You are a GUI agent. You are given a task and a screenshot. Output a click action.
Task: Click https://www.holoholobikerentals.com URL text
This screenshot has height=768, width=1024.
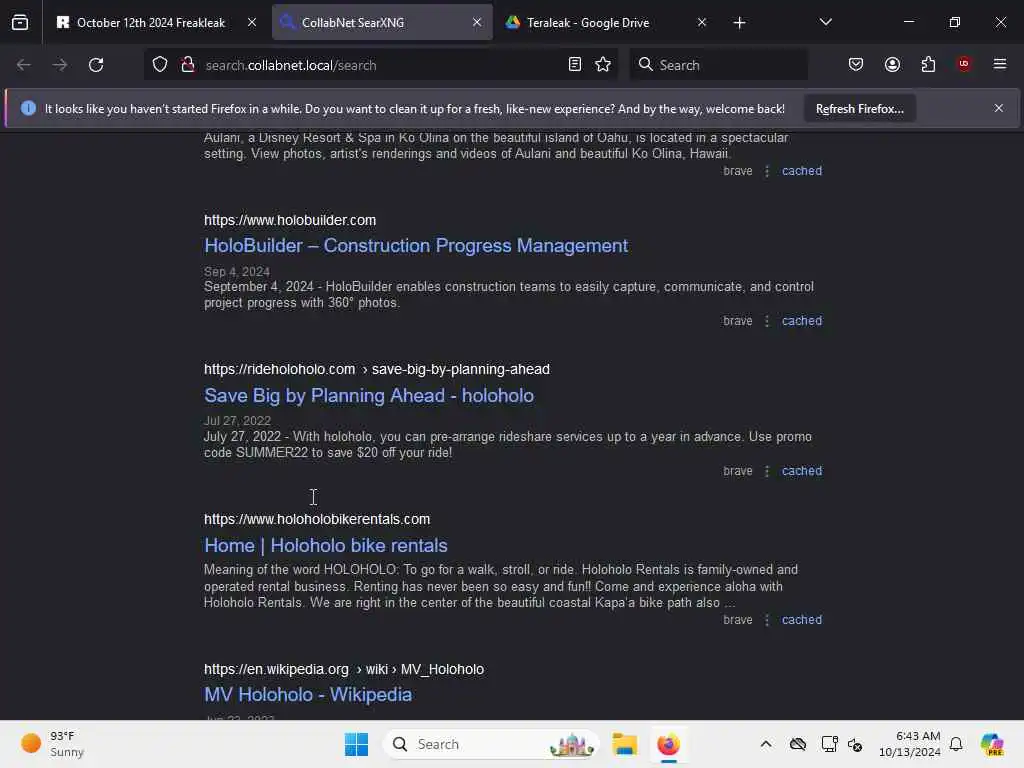(x=317, y=519)
